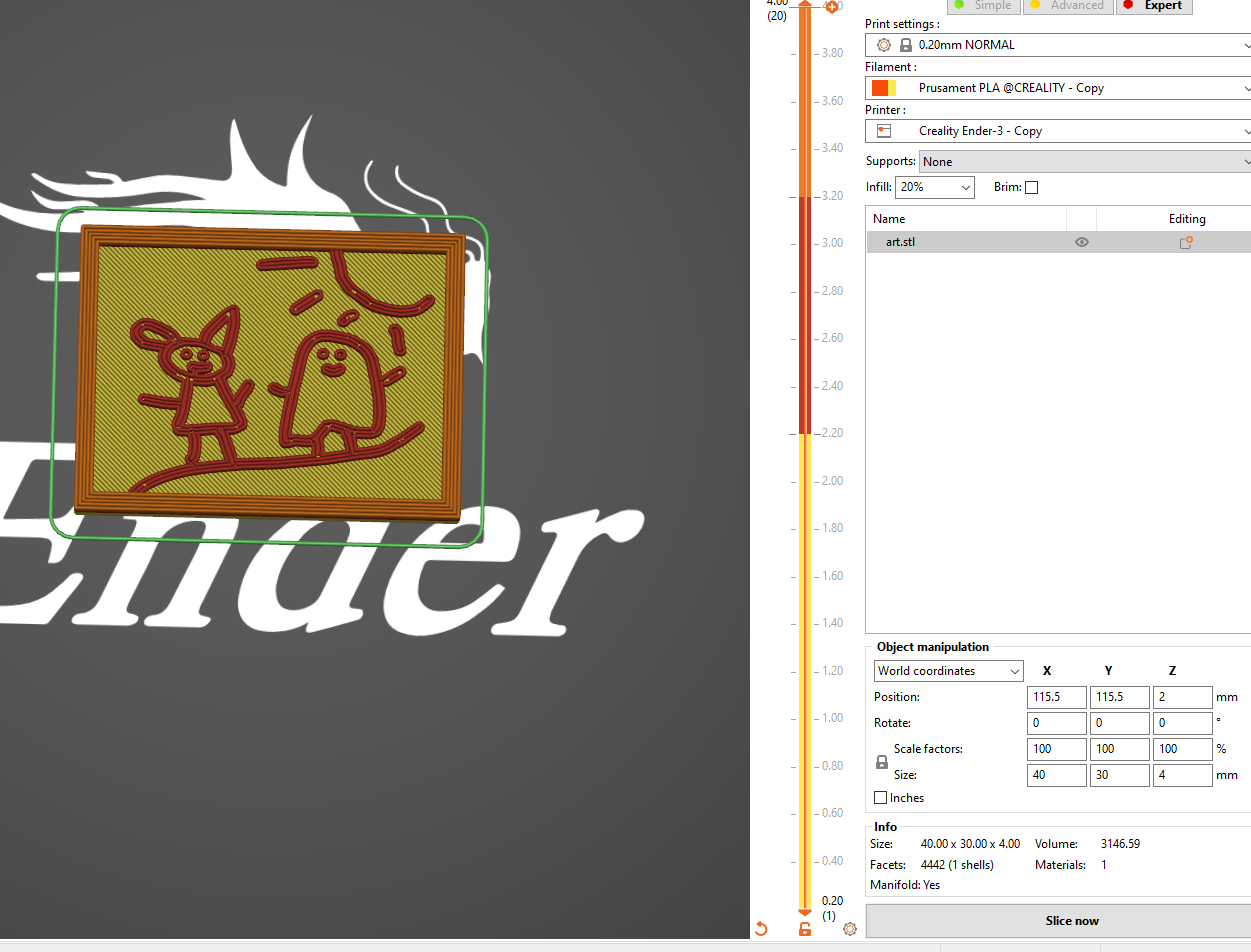Open the Filament preset dropdown
1251x952 pixels.
pos(1058,88)
